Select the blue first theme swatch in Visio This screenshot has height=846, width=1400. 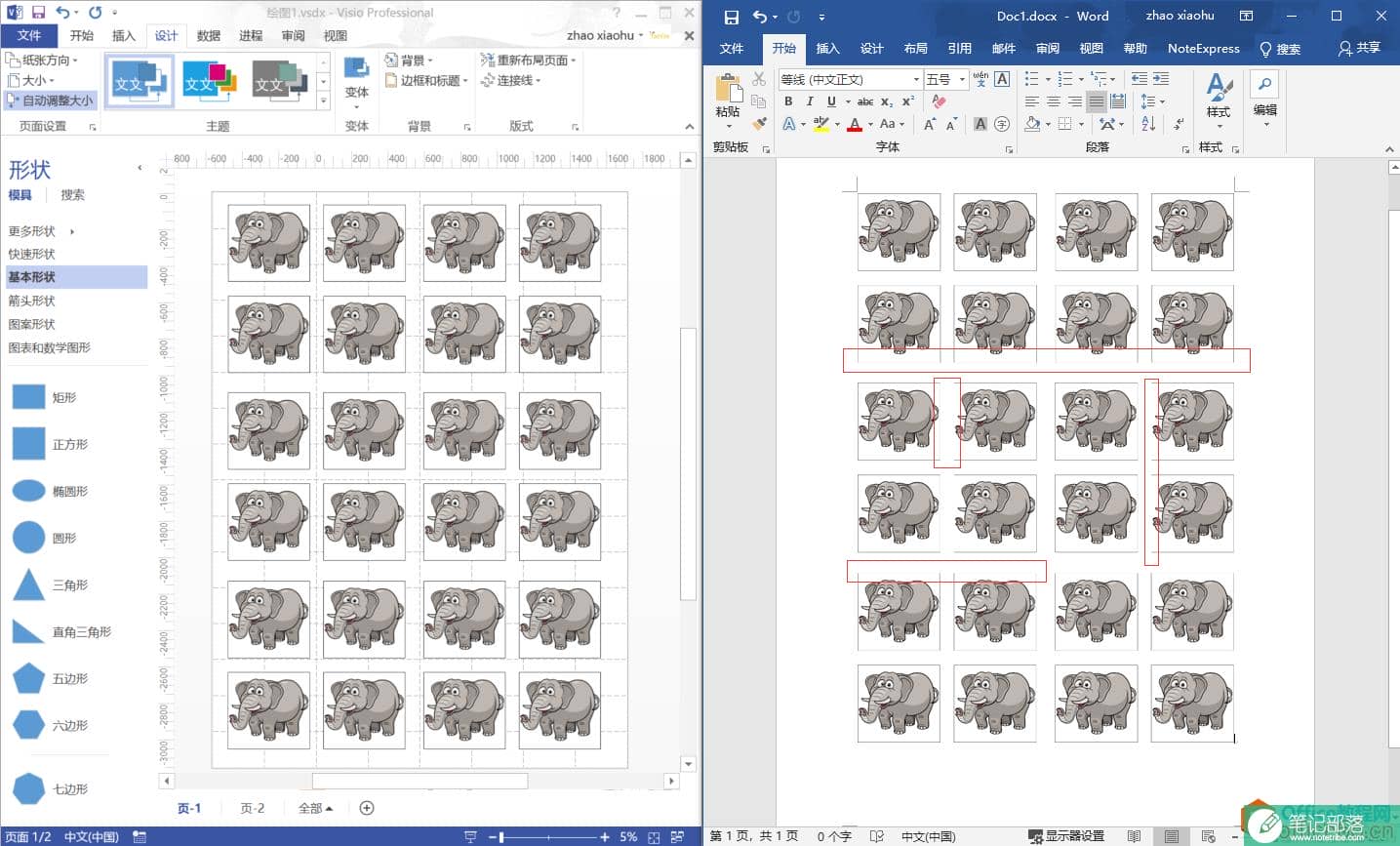[x=140, y=81]
